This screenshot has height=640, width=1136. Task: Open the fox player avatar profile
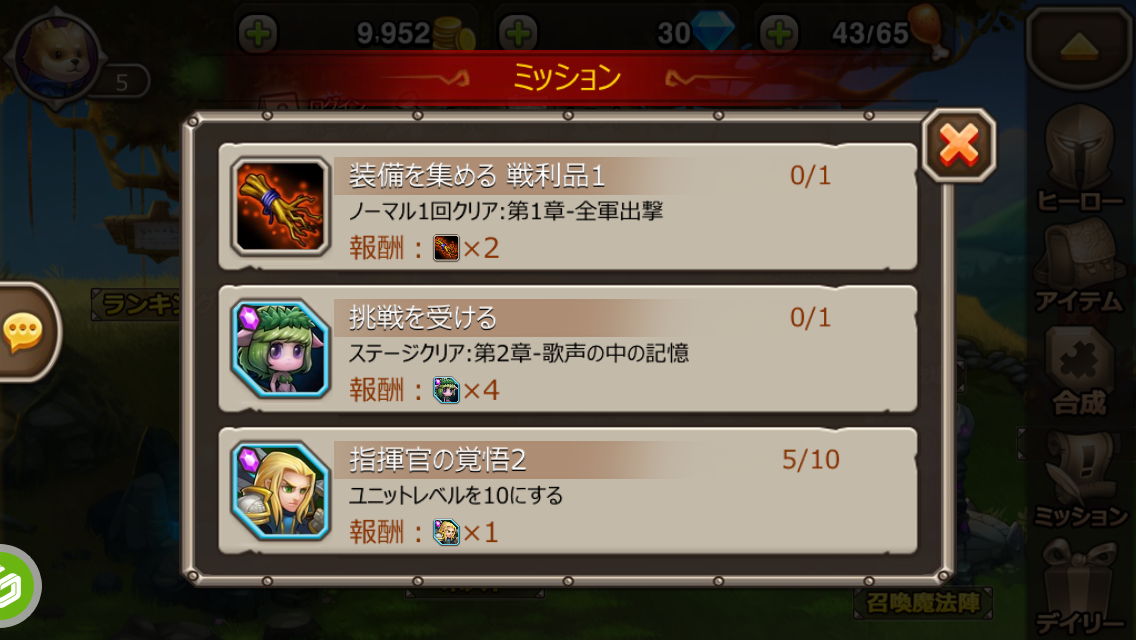pyautogui.click(x=57, y=57)
